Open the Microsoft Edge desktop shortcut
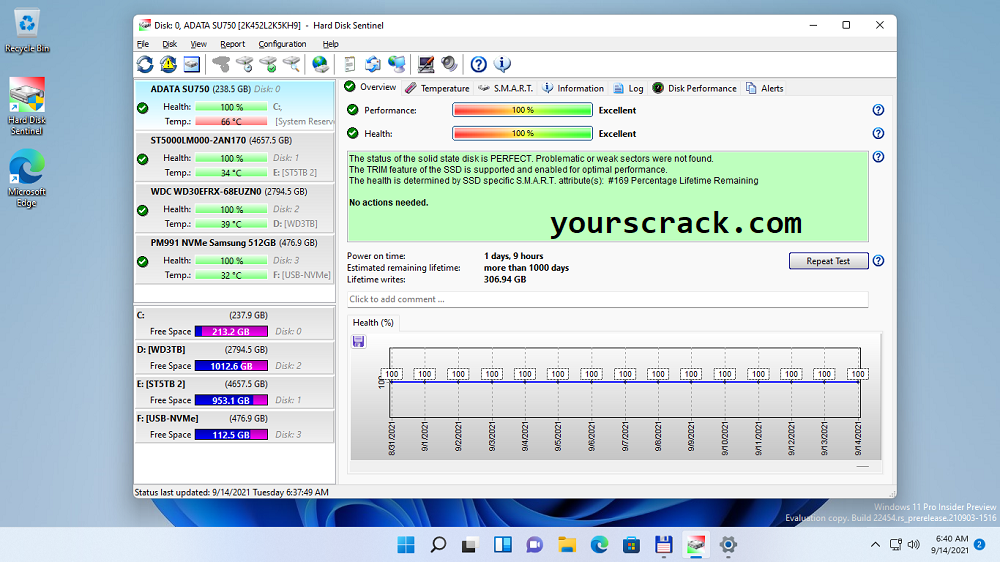 27,179
